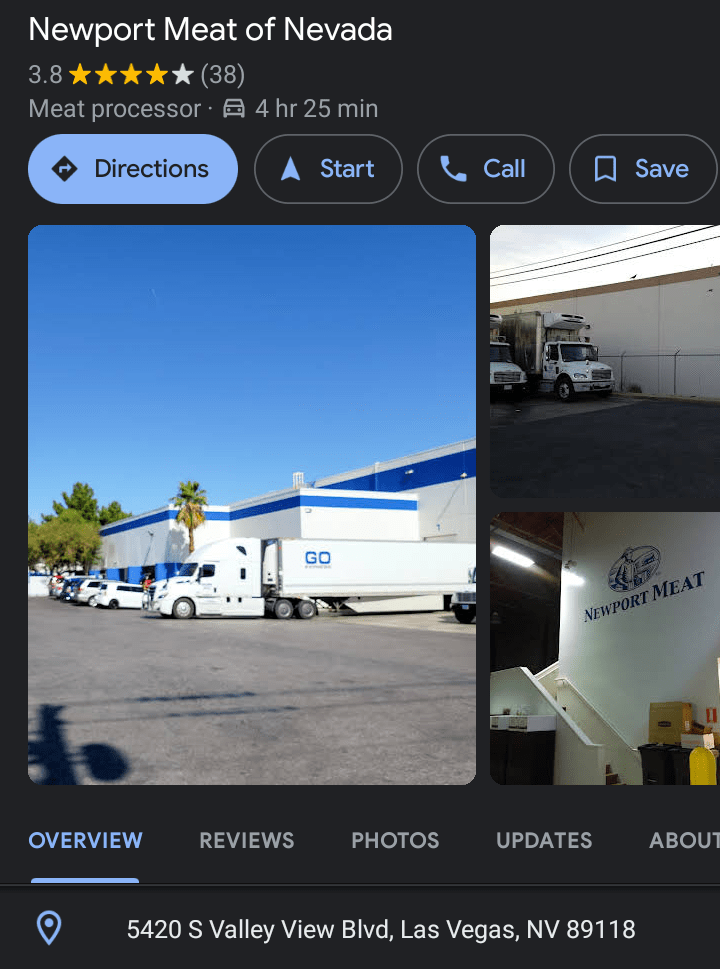This screenshot has height=969, width=720.
Task: Switch to the Reviews tab
Action: (x=247, y=840)
